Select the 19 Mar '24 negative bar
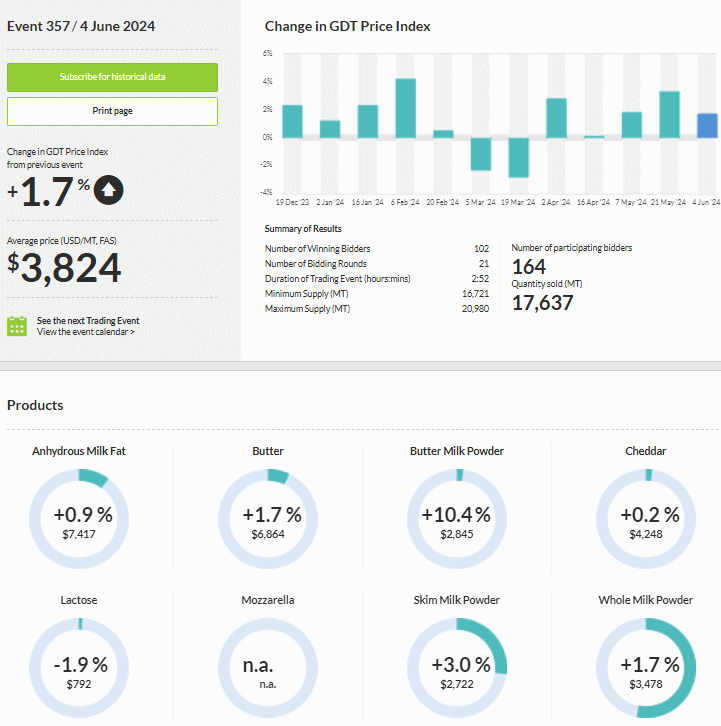Viewport: 721px width, 726px height. click(519, 157)
